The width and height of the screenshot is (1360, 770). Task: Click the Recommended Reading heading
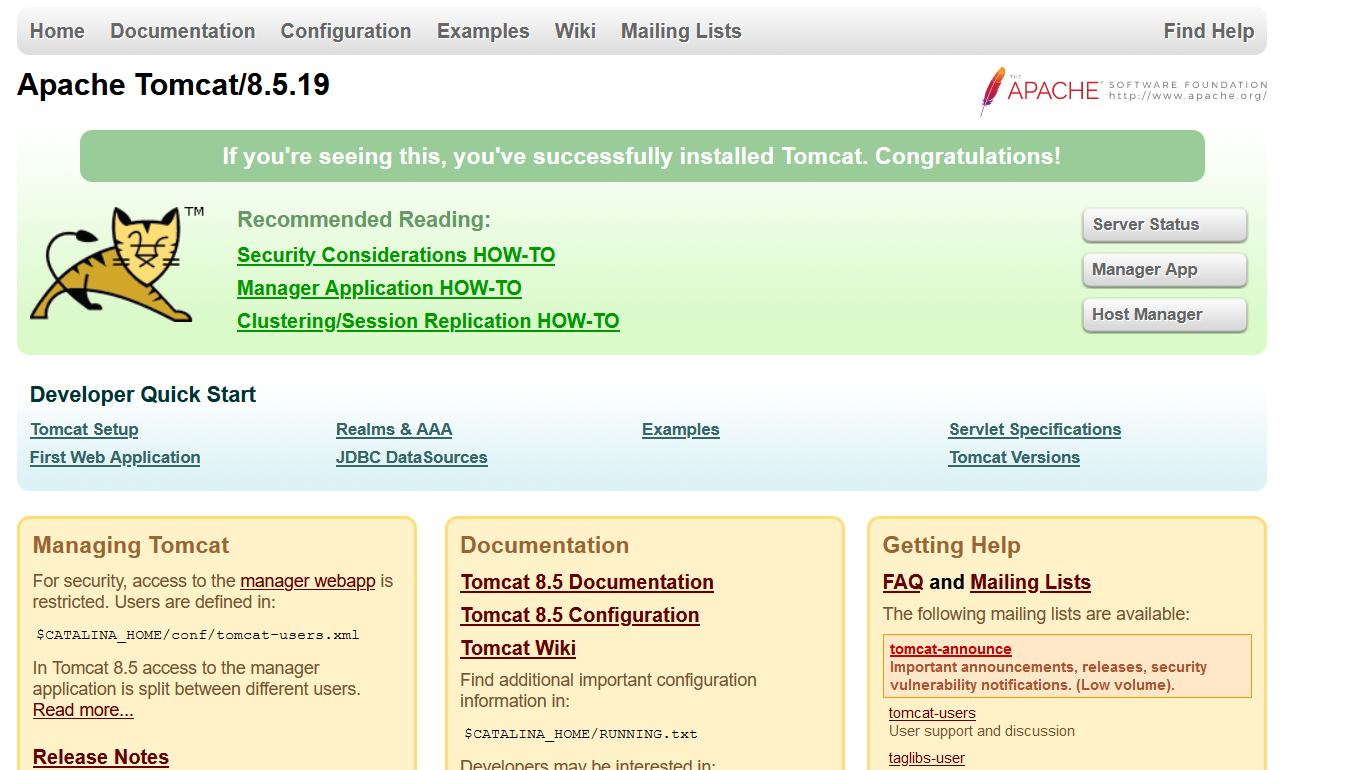[364, 220]
